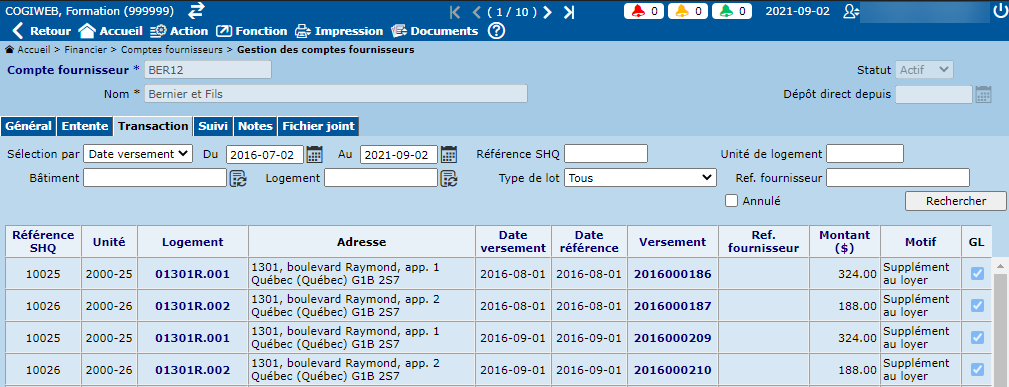Jump to the first record arrow

pyautogui.click(x=456, y=12)
